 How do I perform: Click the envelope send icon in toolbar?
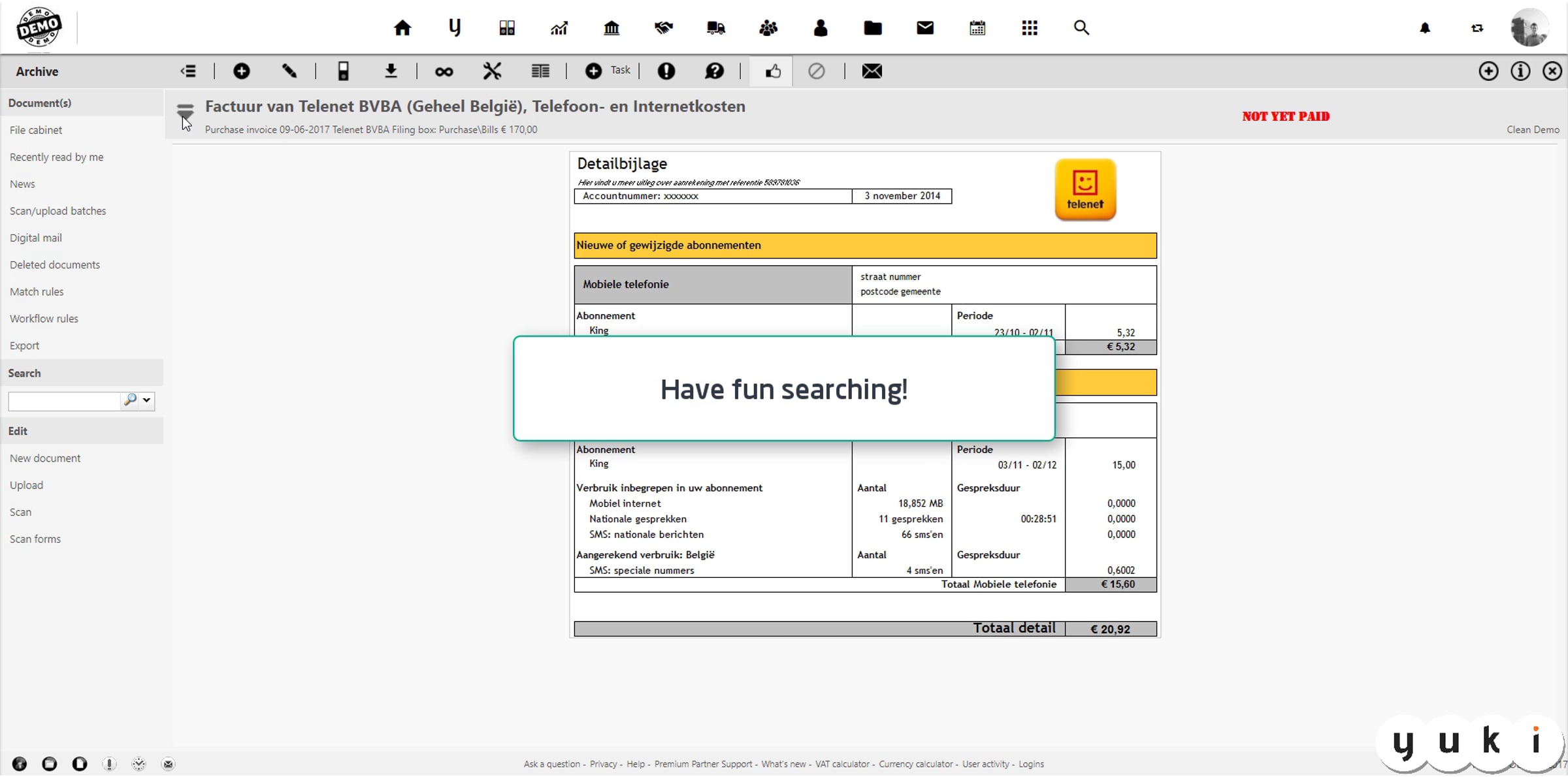872,71
